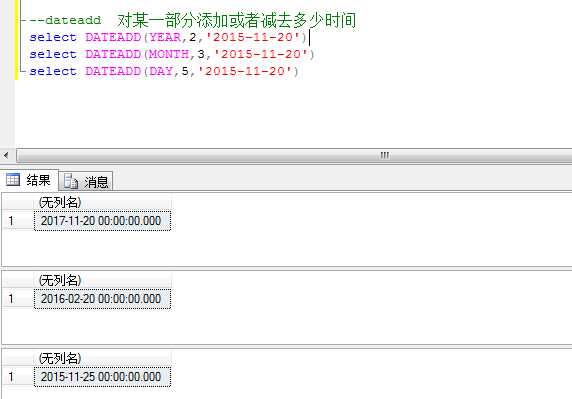Click the select keyword in the DAY line

coord(53,71)
